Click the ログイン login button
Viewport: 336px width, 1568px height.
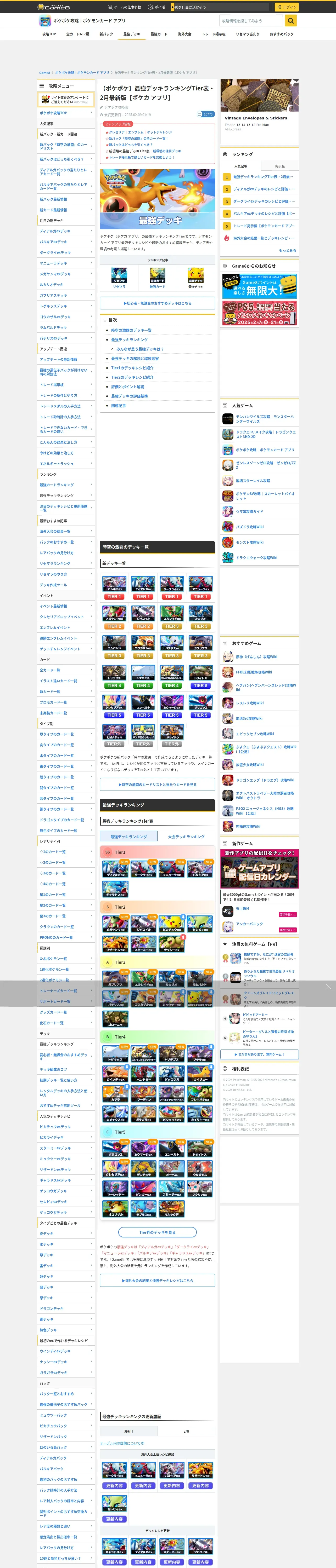tap(287, 7)
